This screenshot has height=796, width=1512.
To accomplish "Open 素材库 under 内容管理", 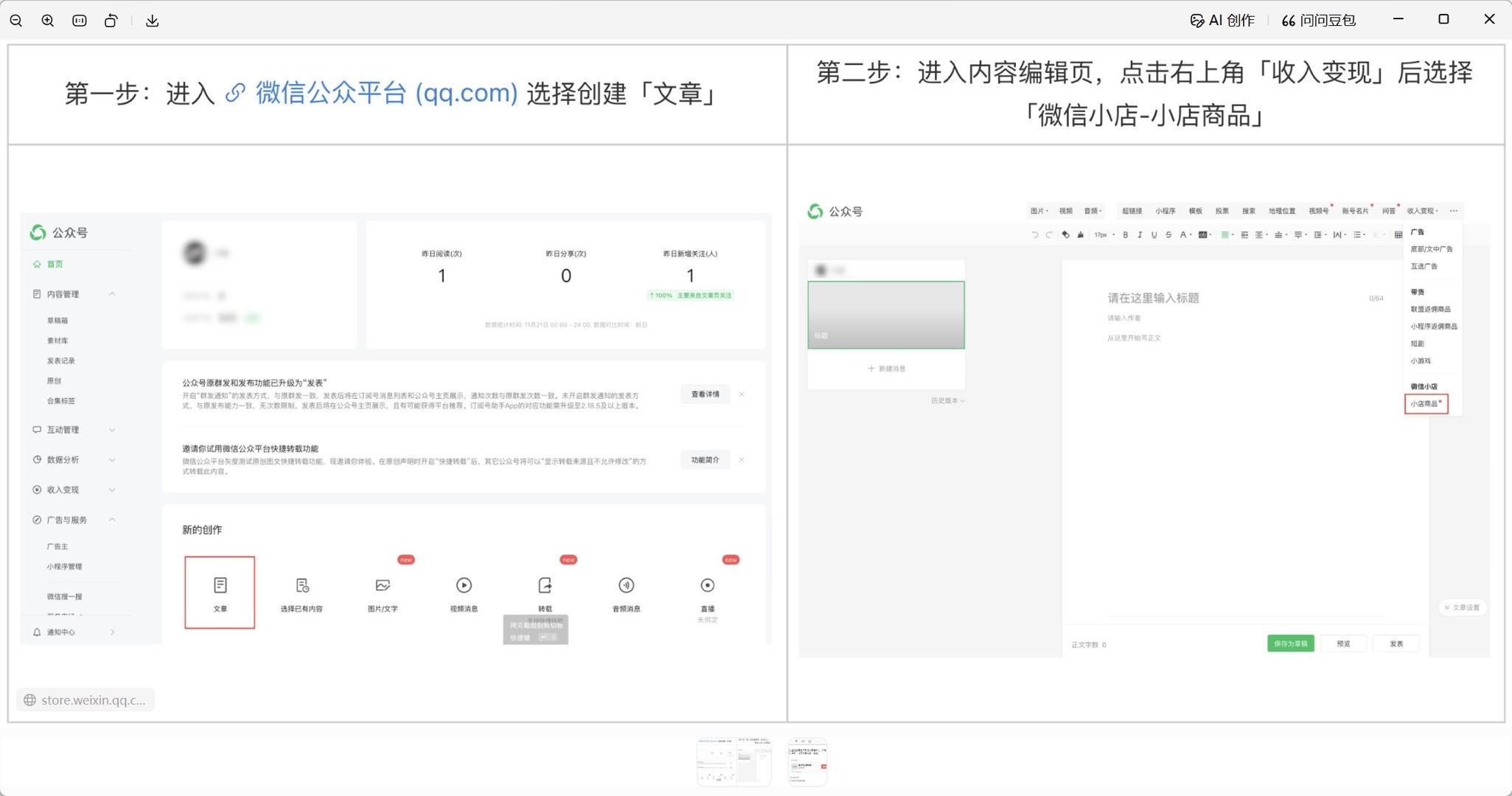I will 58,341.
